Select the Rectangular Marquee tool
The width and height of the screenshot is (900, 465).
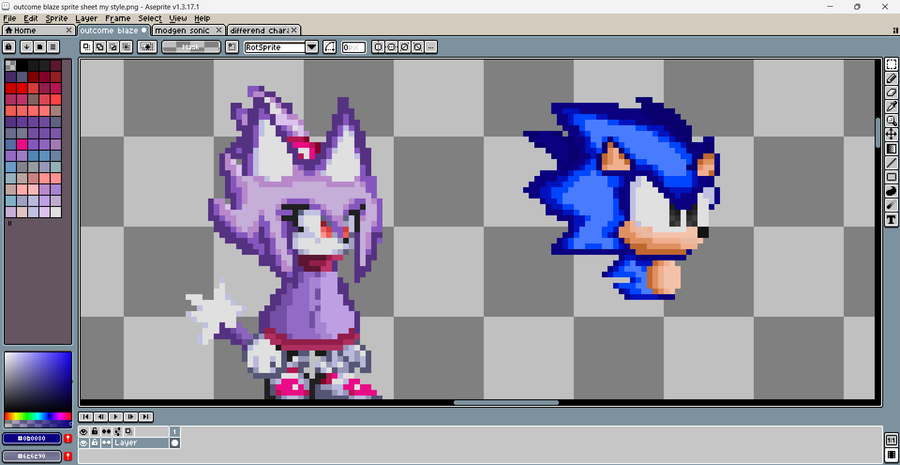coord(891,64)
